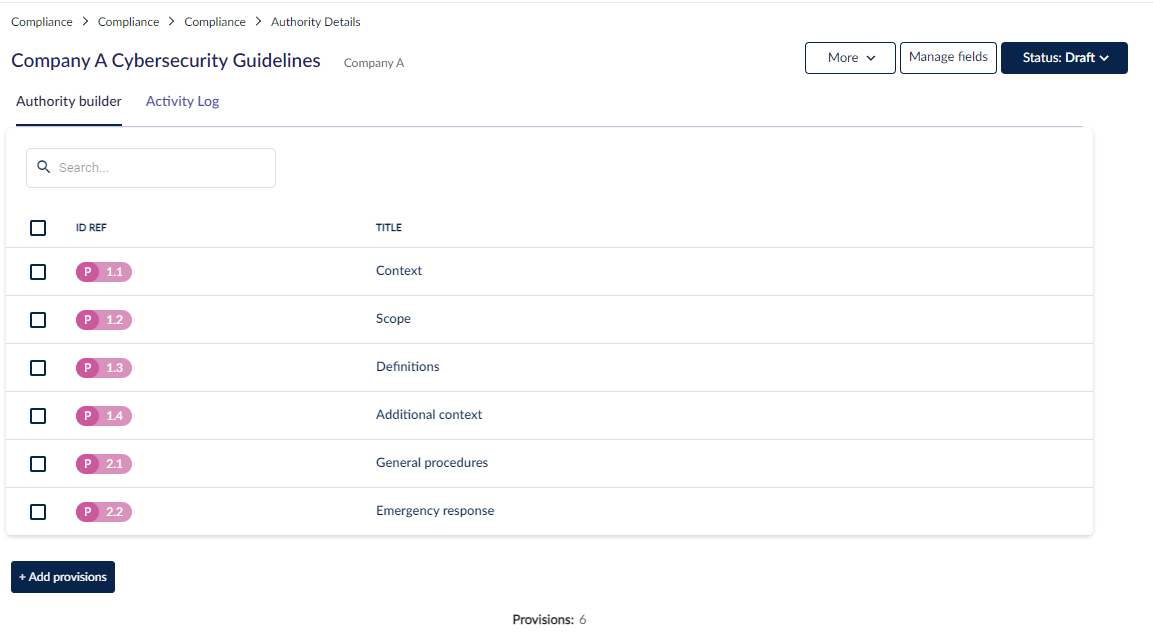Toggle the select-all checkbox in header
The width and height of the screenshot is (1153, 644).
tap(38, 228)
